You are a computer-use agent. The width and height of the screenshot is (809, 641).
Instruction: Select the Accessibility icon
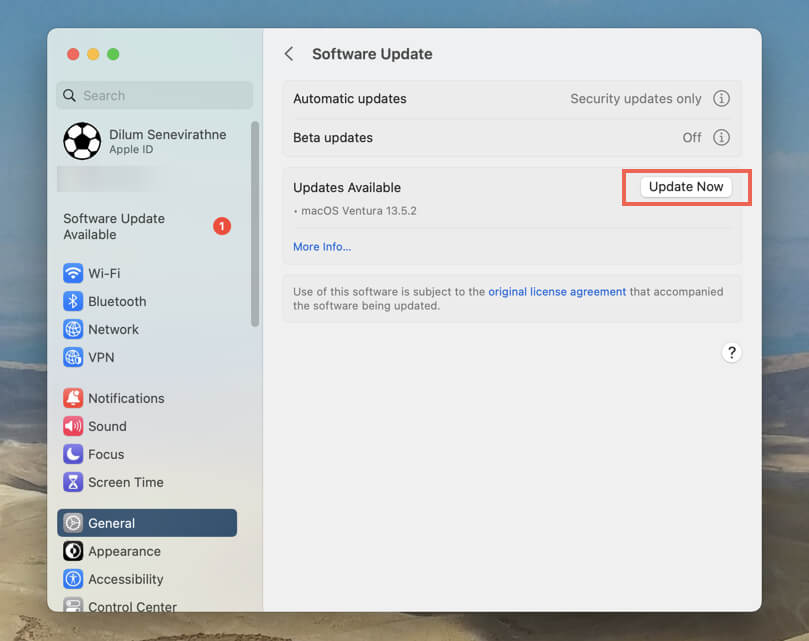tap(73, 579)
